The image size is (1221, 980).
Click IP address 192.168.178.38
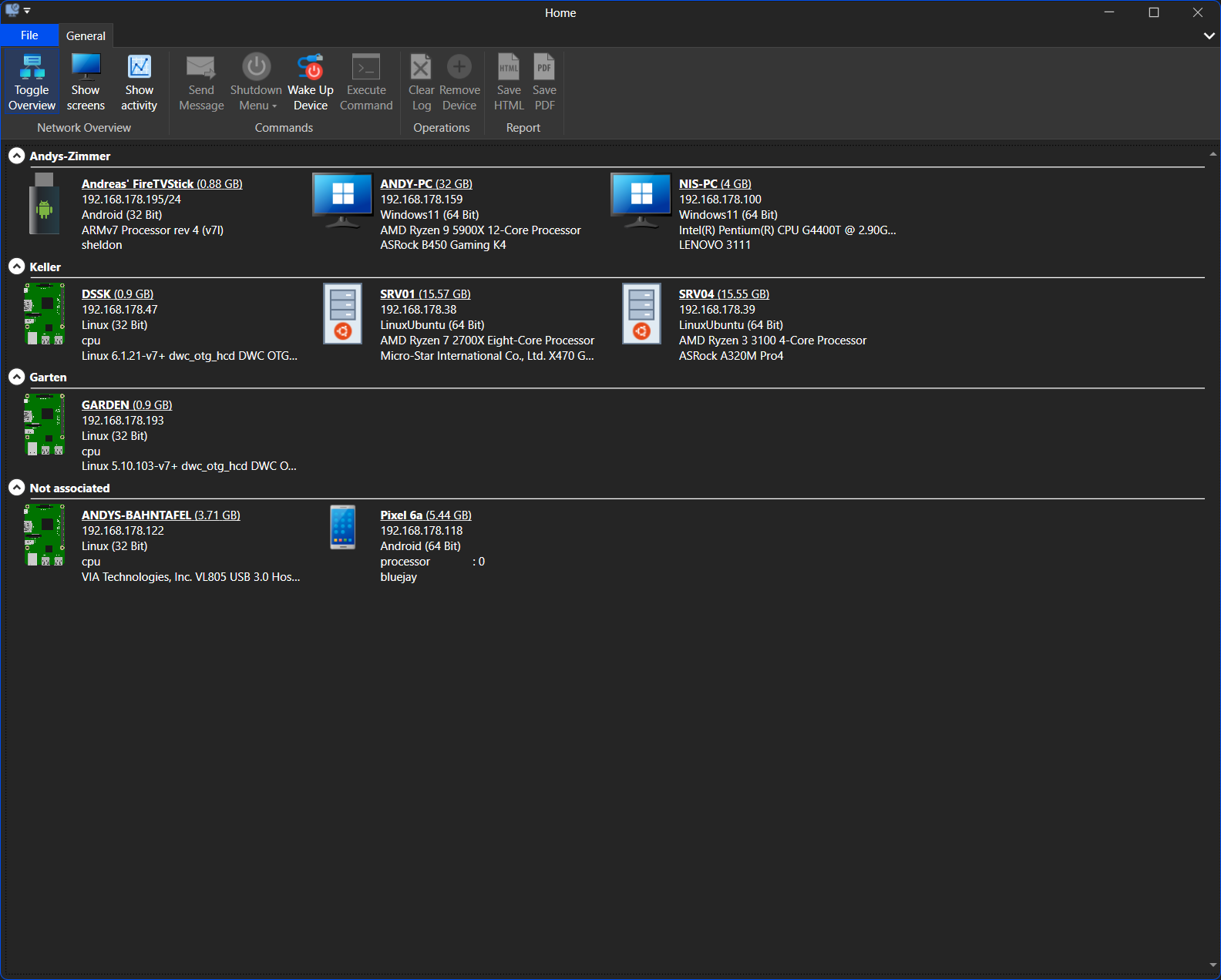(419, 310)
